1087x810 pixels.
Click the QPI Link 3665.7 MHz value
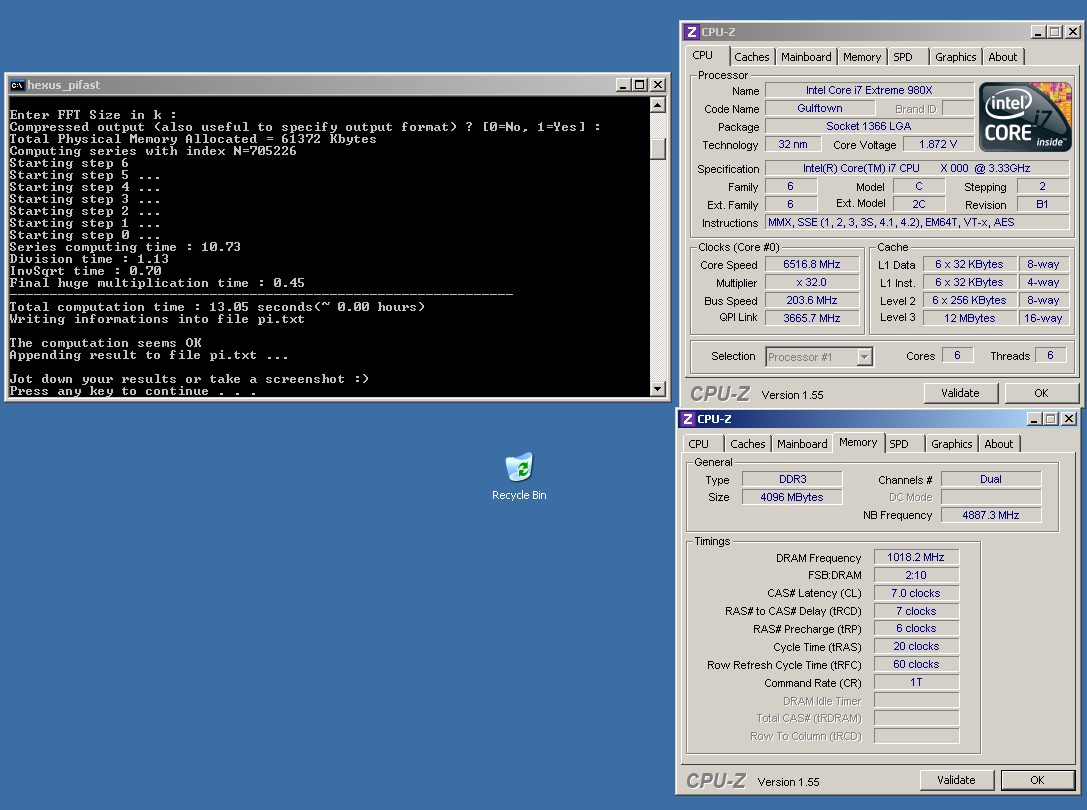[x=812, y=318]
